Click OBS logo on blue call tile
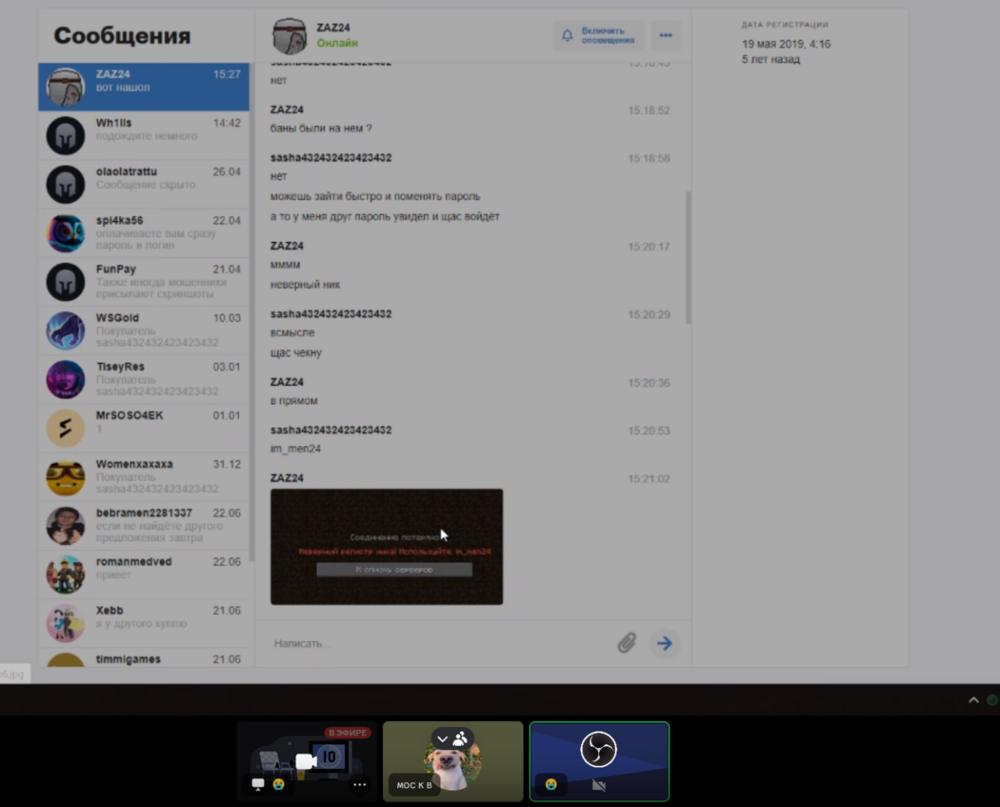This screenshot has width=1000, height=807. point(598,748)
